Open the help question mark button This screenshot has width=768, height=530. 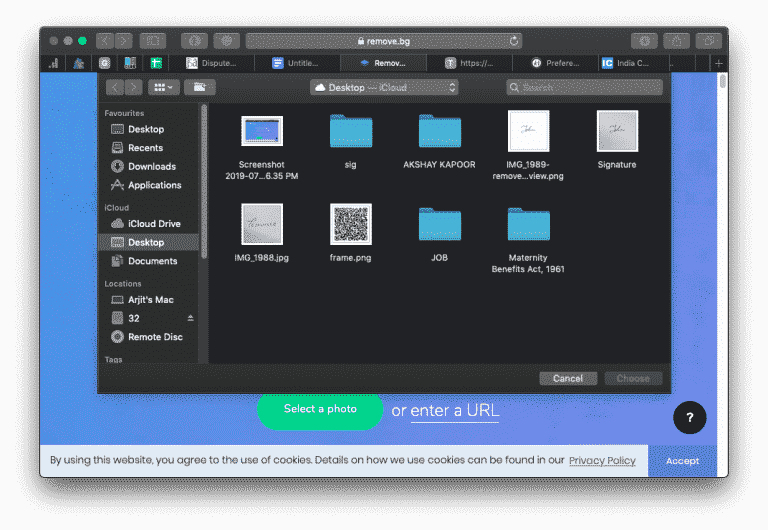[x=689, y=417]
